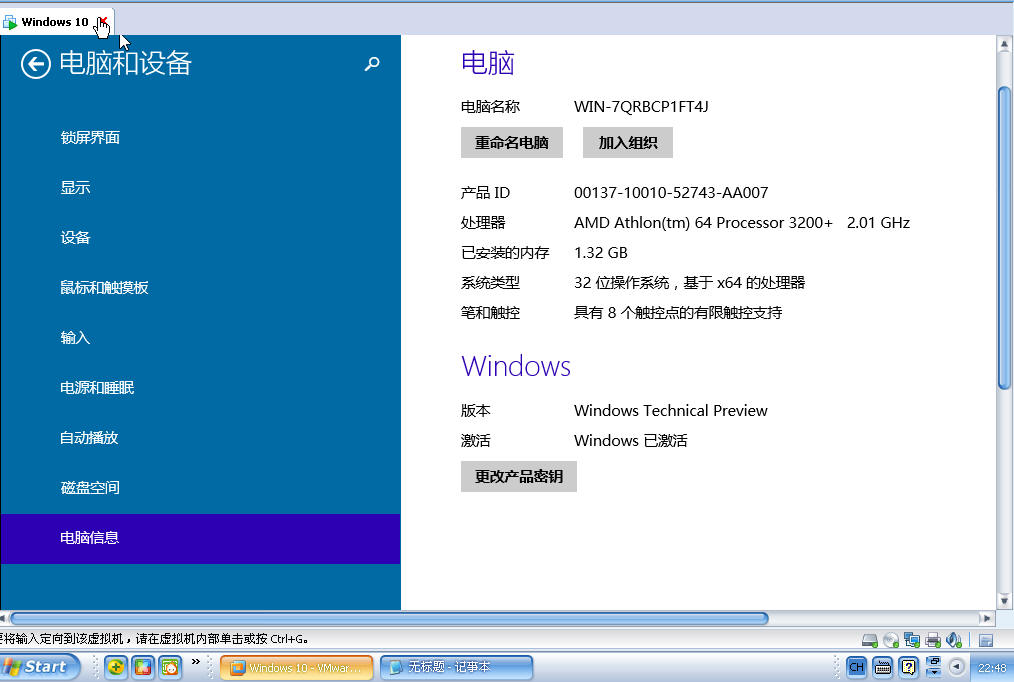Click the VMware network adapter status icon
Viewport: 1014px width, 682px height.
coord(912,640)
